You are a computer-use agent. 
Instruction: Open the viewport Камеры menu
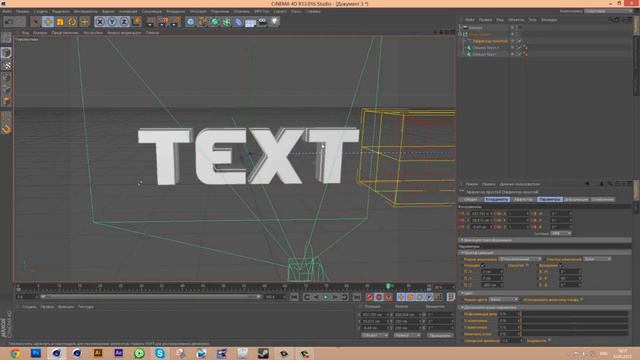(40, 33)
